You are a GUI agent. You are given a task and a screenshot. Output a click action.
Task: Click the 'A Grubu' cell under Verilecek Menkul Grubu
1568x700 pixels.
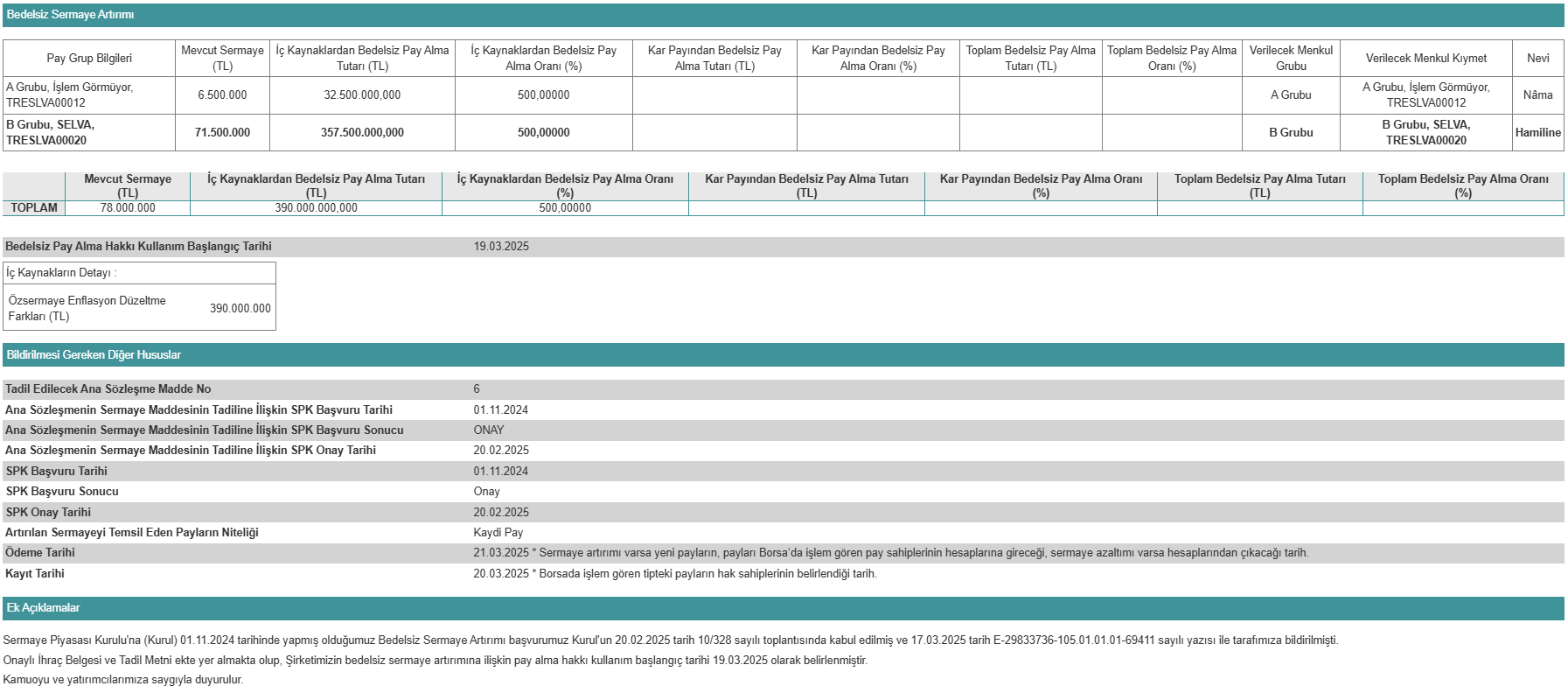click(1291, 94)
